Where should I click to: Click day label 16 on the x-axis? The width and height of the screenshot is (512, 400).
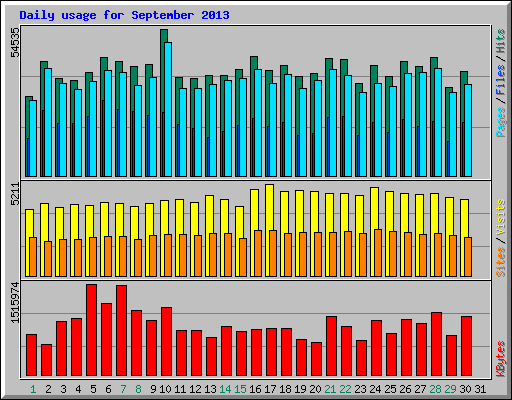255,389
